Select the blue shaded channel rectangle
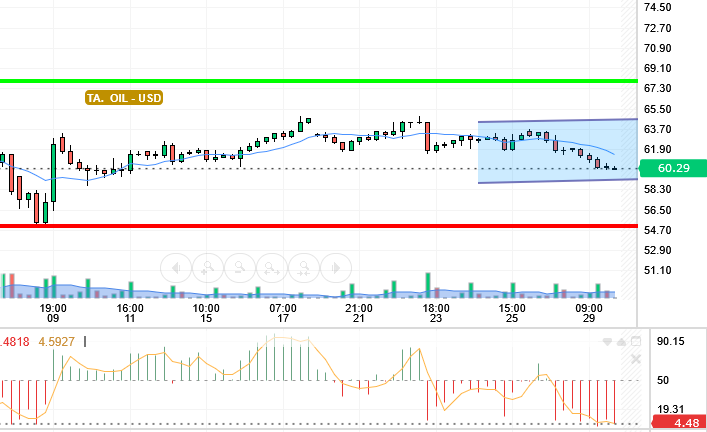The height and width of the screenshot is (432, 707). click(558, 152)
